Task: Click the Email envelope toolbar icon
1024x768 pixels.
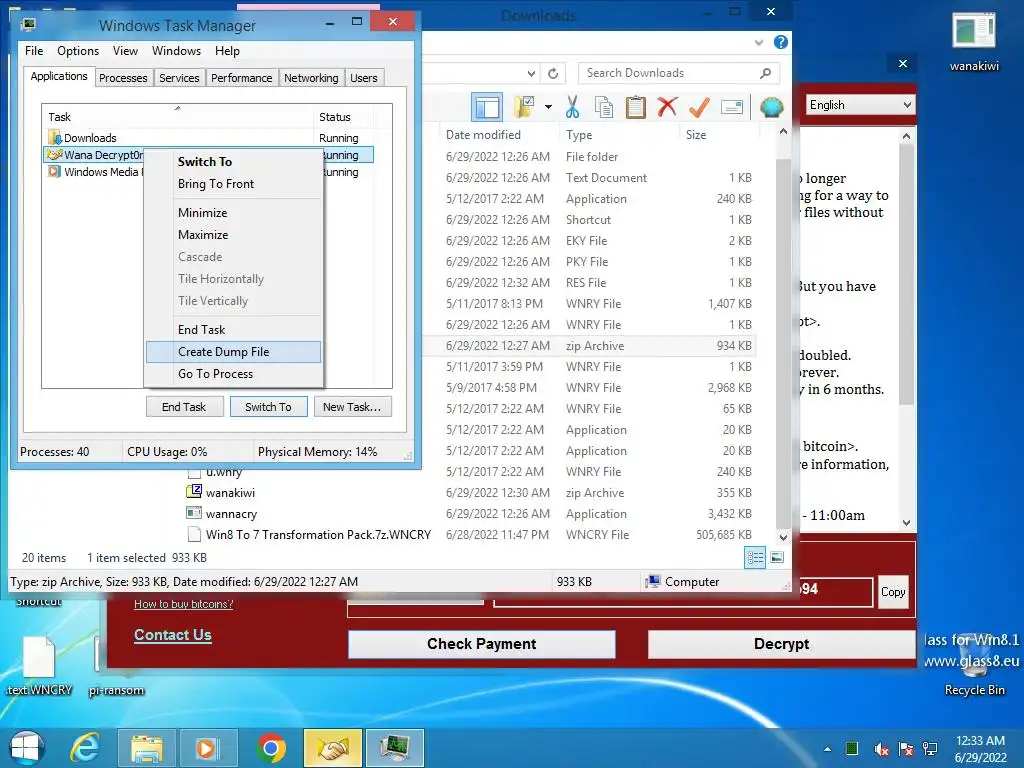Action: 731,106
